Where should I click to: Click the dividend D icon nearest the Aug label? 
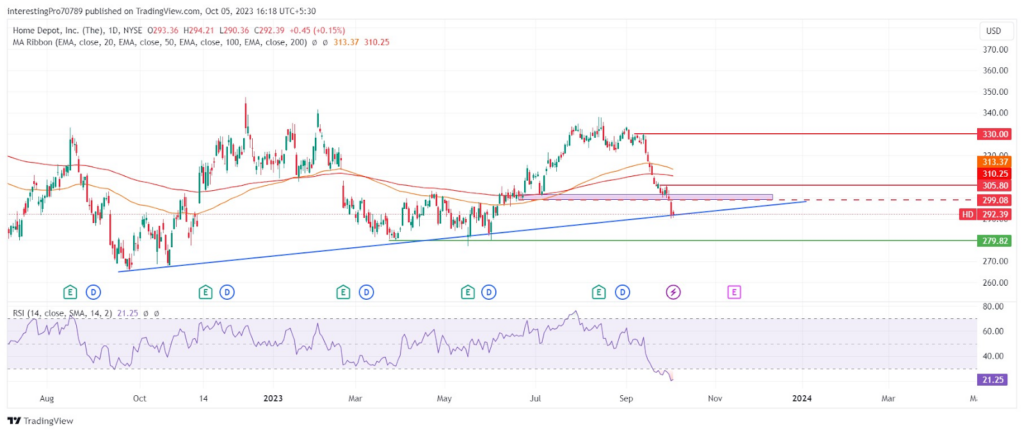(x=93, y=291)
